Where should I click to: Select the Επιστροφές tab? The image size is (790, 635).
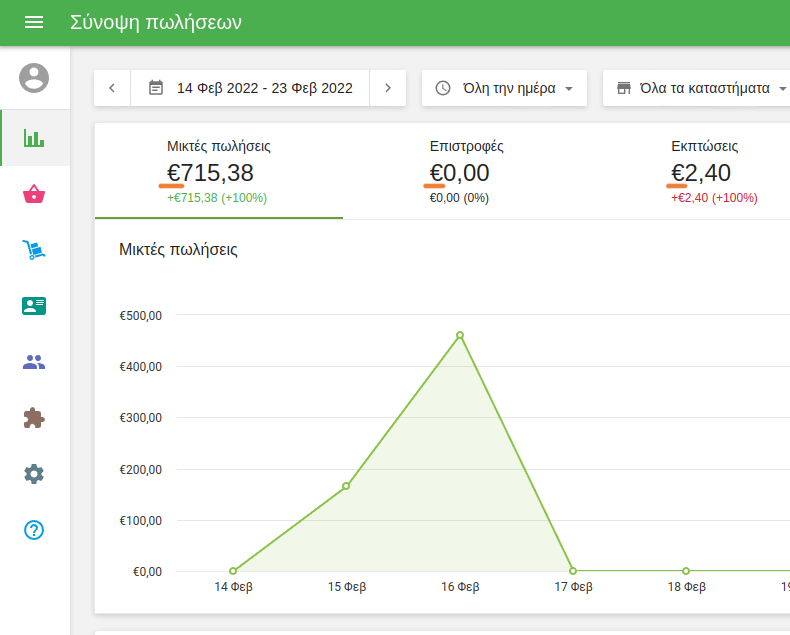pyautogui.click(x=466, y=171)
